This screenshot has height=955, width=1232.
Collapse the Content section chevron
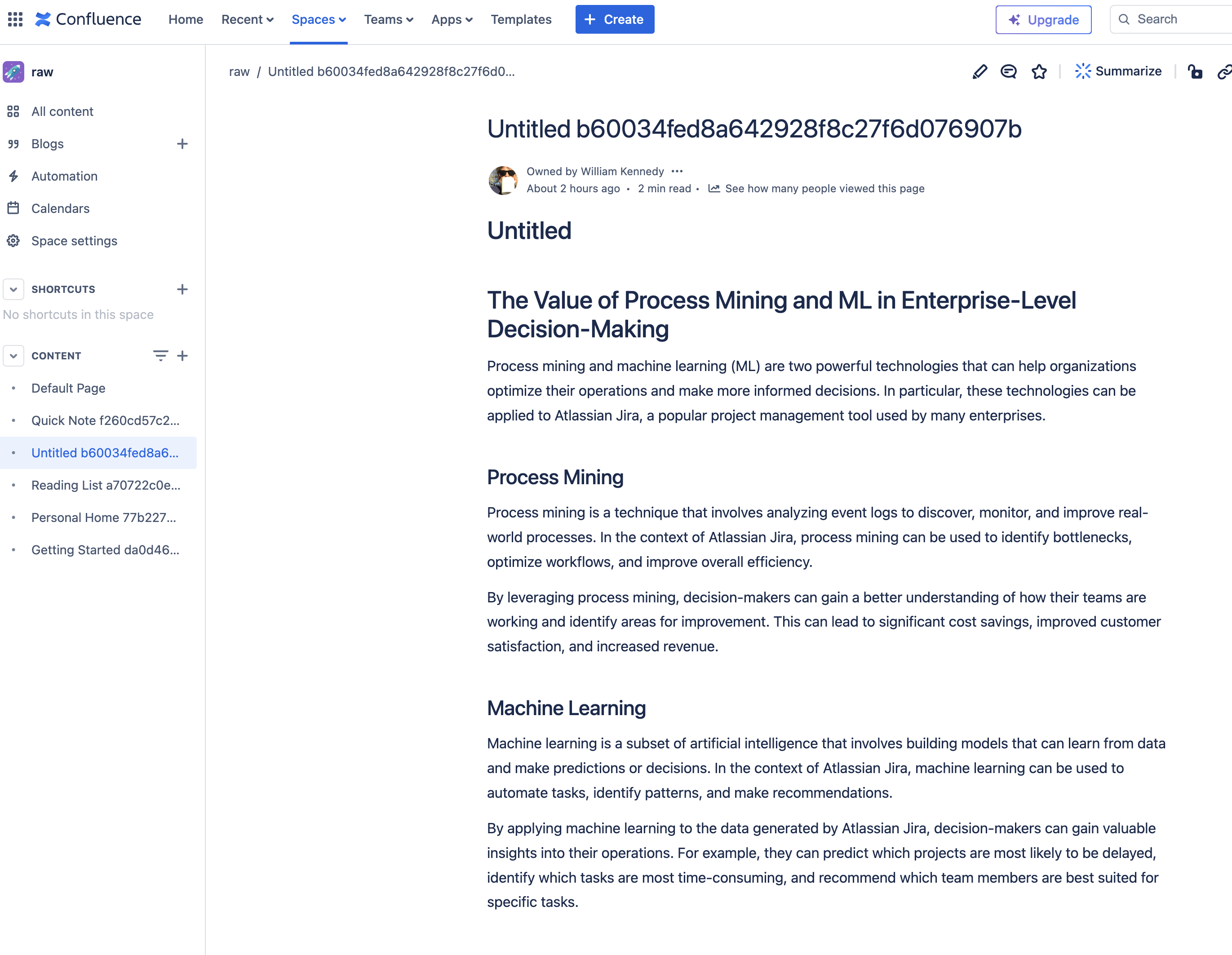[x=13, y=356]
